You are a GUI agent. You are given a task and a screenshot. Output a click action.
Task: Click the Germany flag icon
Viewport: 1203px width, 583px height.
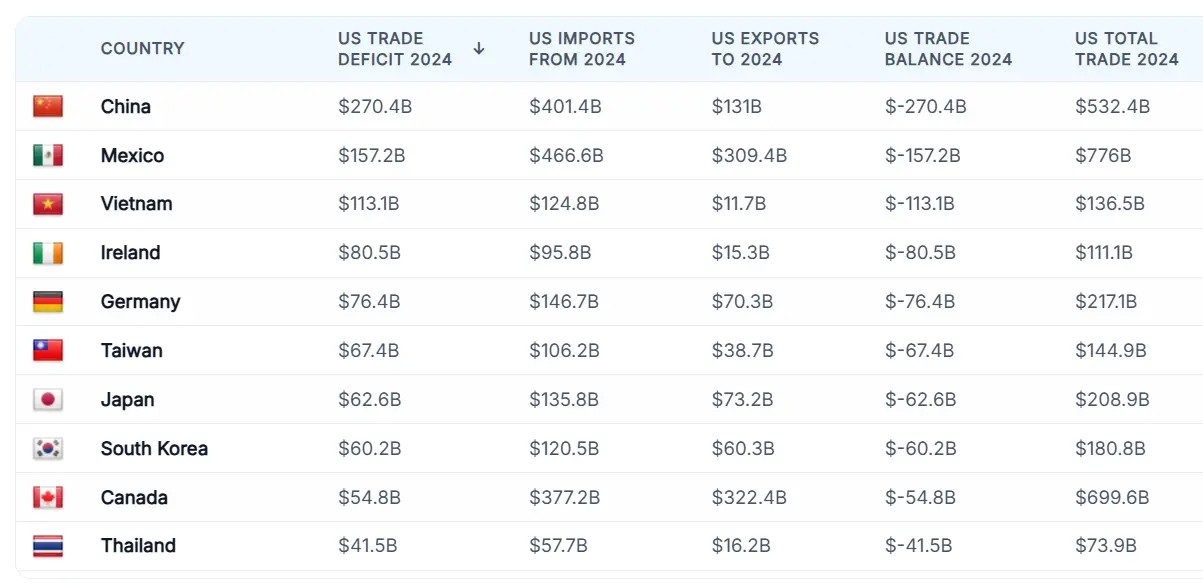click(48, 302)
